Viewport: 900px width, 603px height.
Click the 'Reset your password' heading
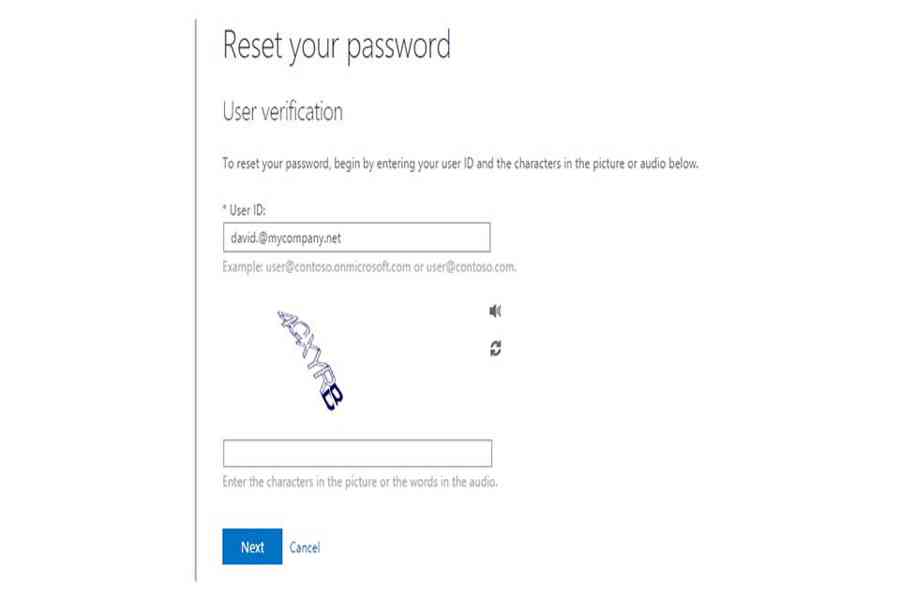click(x=336, y=45)
